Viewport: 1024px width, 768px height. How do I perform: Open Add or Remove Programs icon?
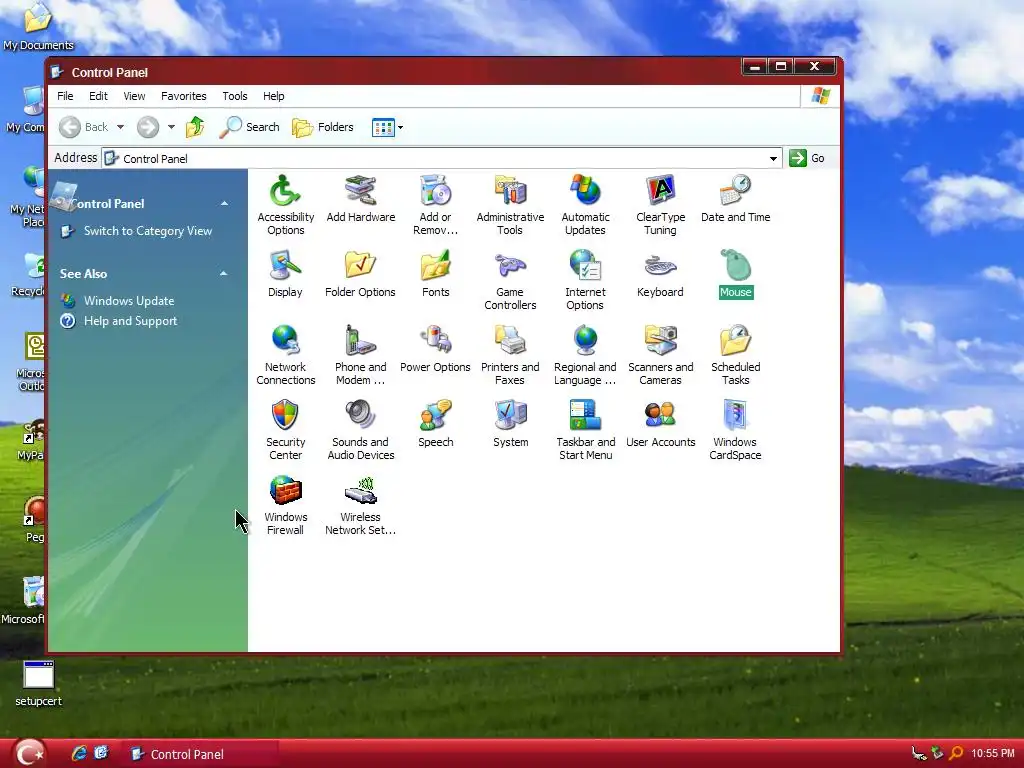coord(436,204)
